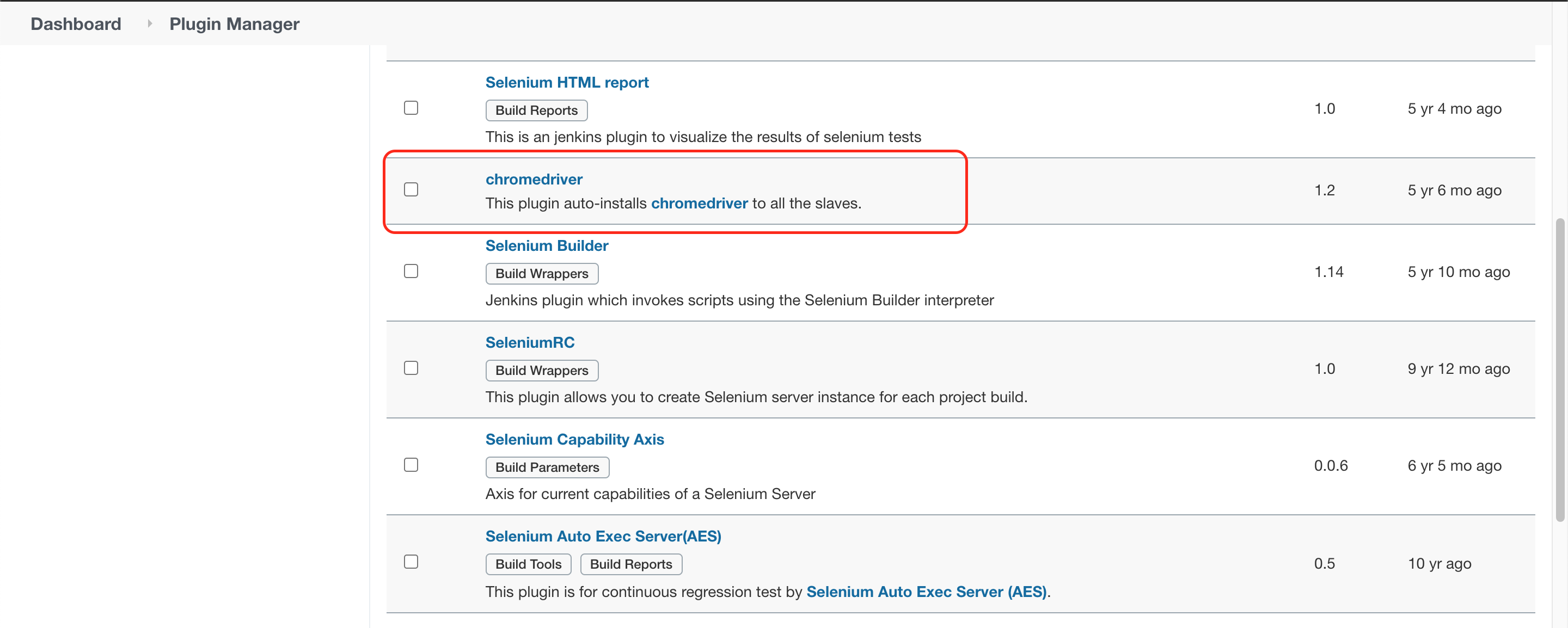The image size is (1568, 628).
Task: Open the SeleniumRC plugin link
Action: 530,342
